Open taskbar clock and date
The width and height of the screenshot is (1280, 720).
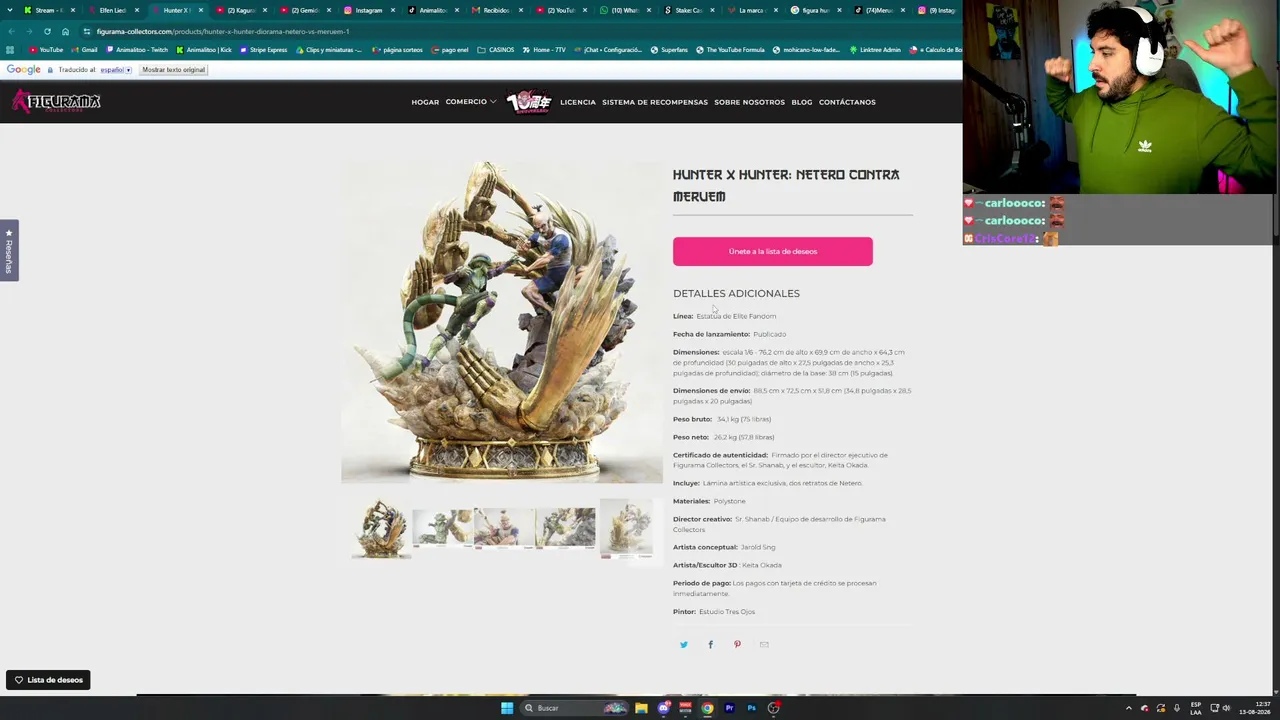tap(1255, 708)
